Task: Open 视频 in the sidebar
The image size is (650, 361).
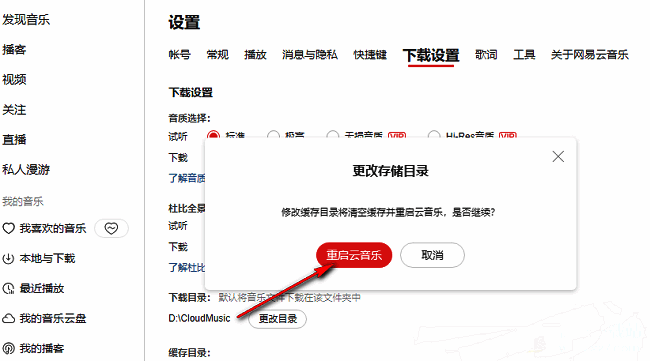Action: click(x=14, y=79)
